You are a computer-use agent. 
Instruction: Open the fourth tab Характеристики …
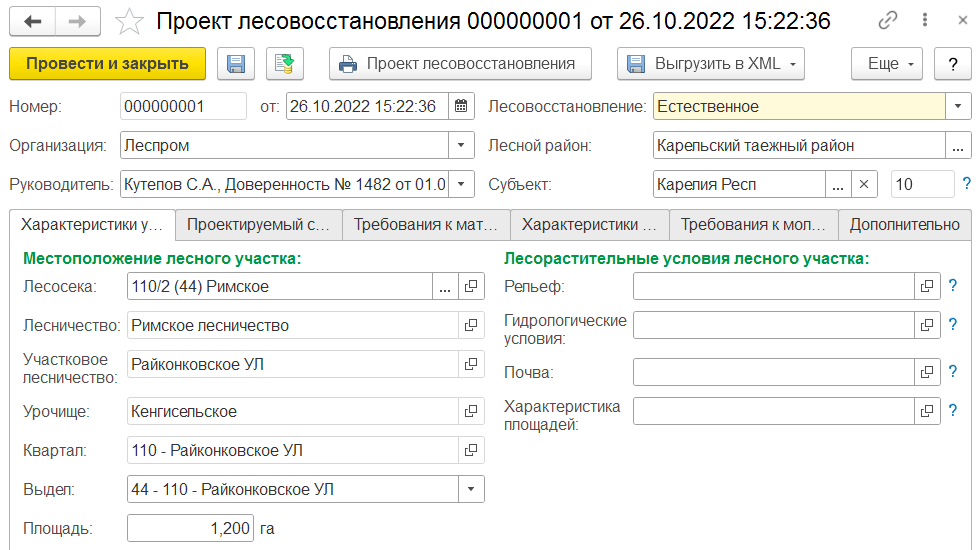coord(590,225)
